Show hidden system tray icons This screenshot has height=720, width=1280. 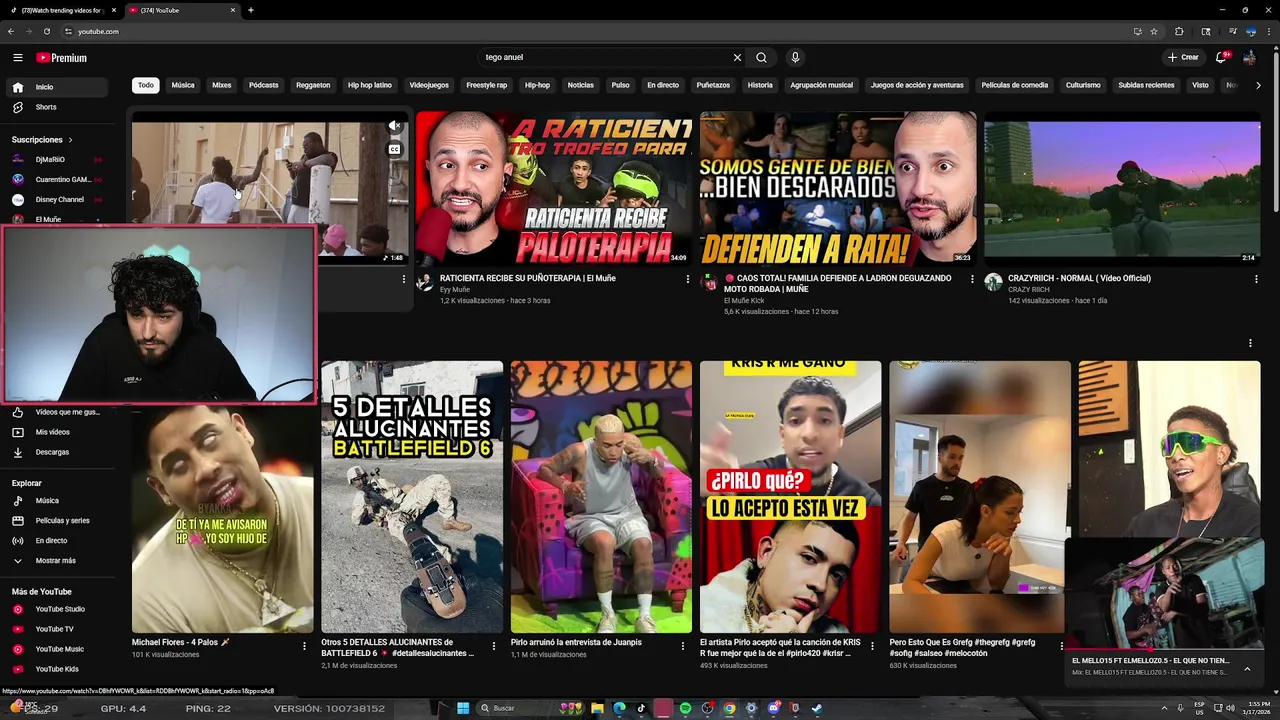1164,708
